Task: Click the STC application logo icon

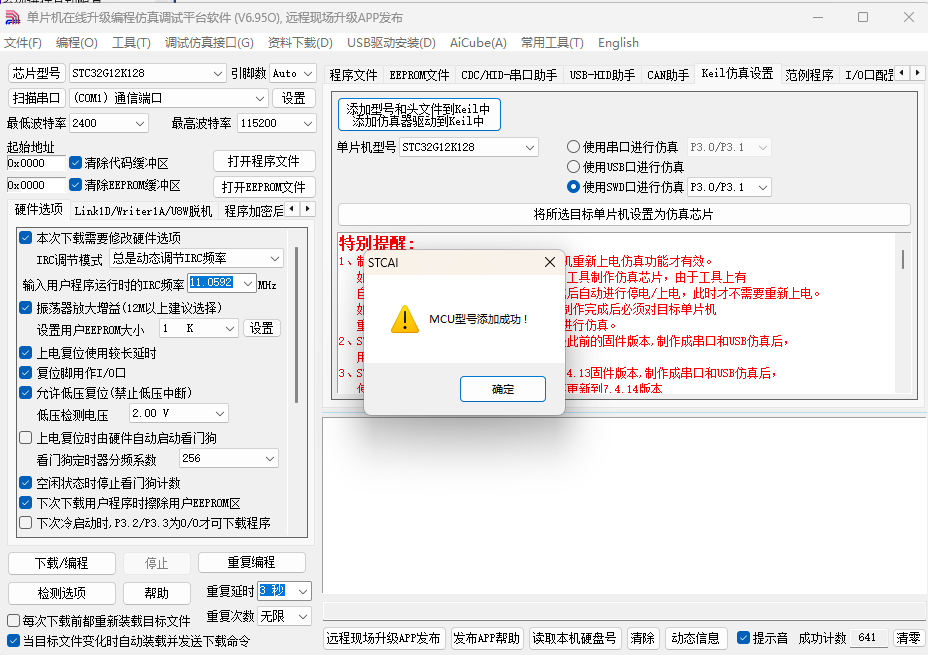Action: pos(12,17)
